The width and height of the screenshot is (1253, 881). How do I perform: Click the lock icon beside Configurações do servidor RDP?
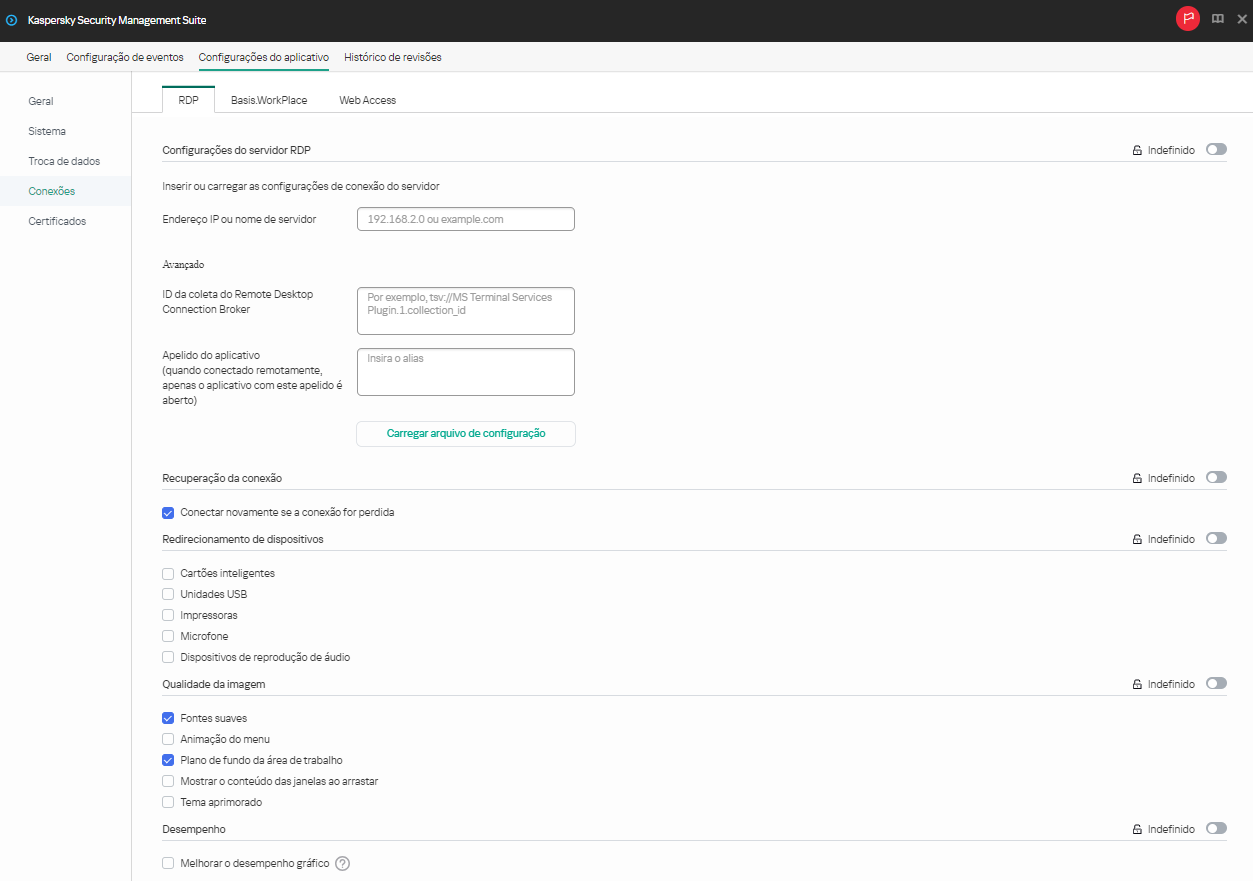[1136, 149]
